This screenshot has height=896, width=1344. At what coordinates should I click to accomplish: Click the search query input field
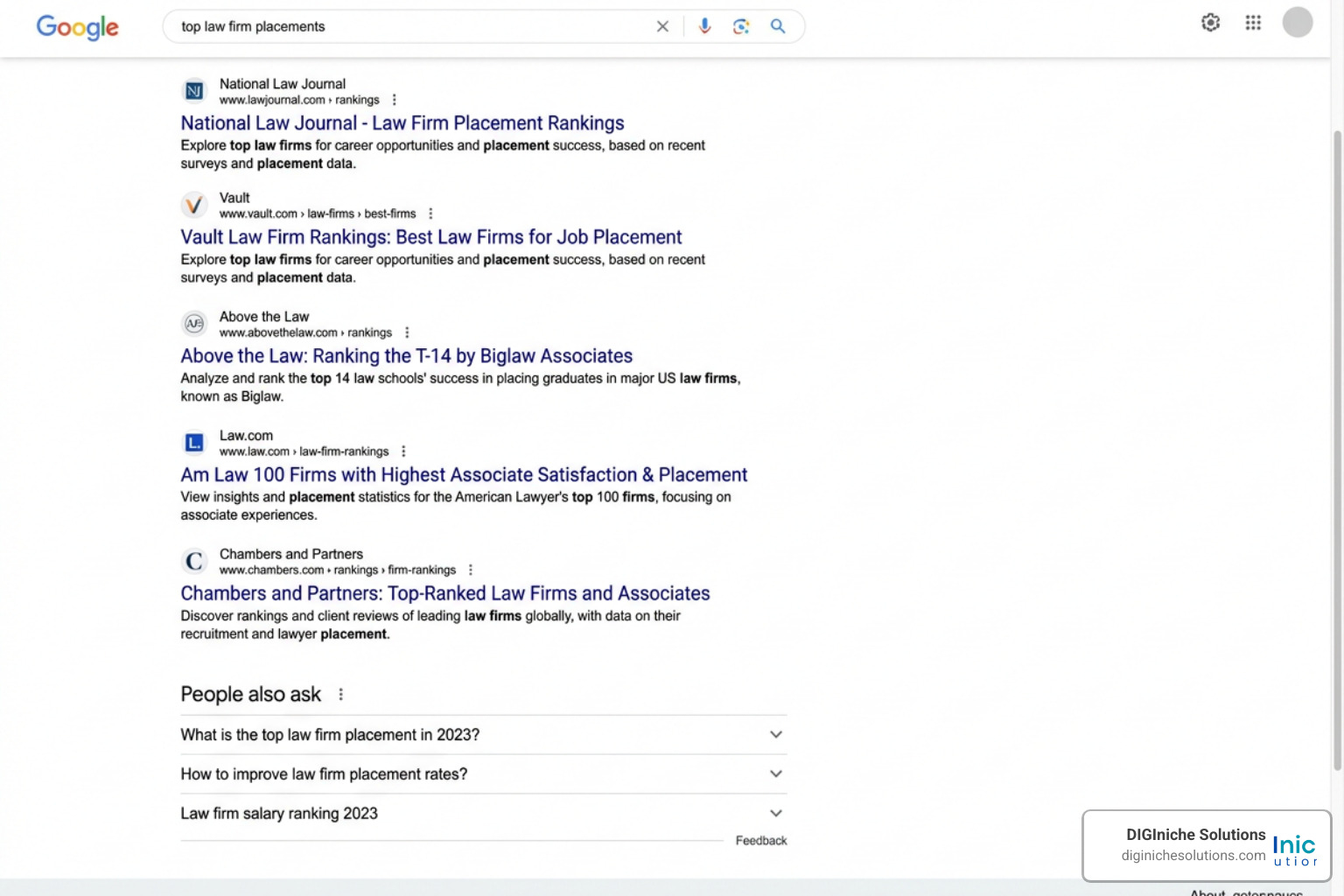point(411,26)
